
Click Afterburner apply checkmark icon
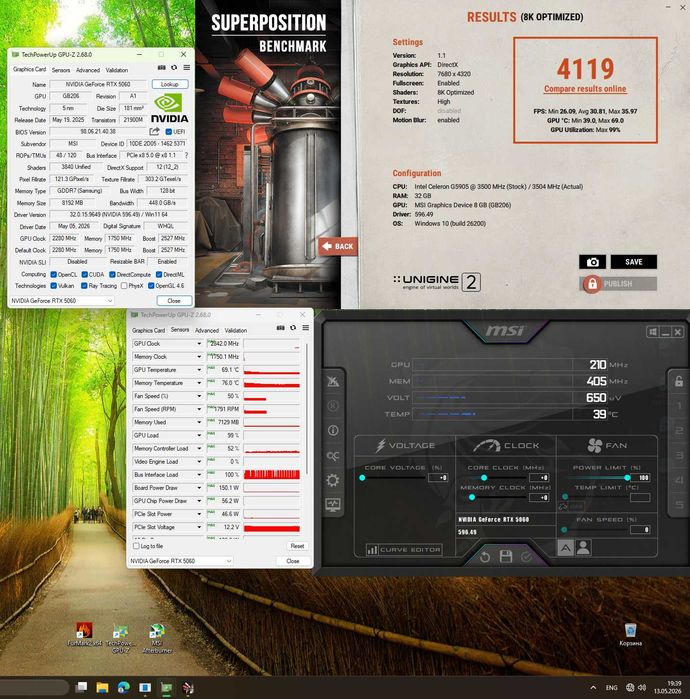click(x=526, y=557)
